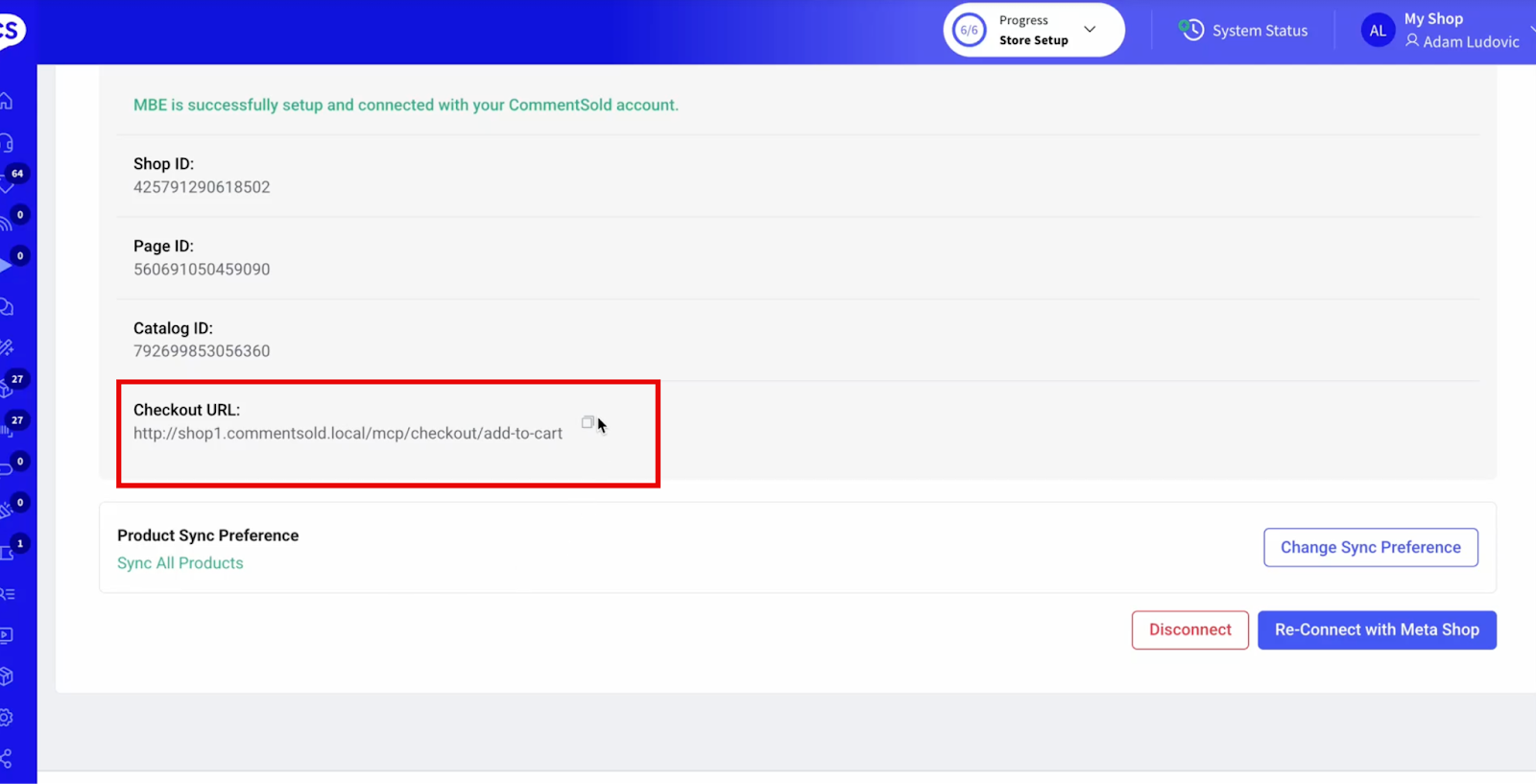The height and width of the screenshot is (784, 1536).
Task: Open the Home icon in the sidebar
Action: (7, 101)
